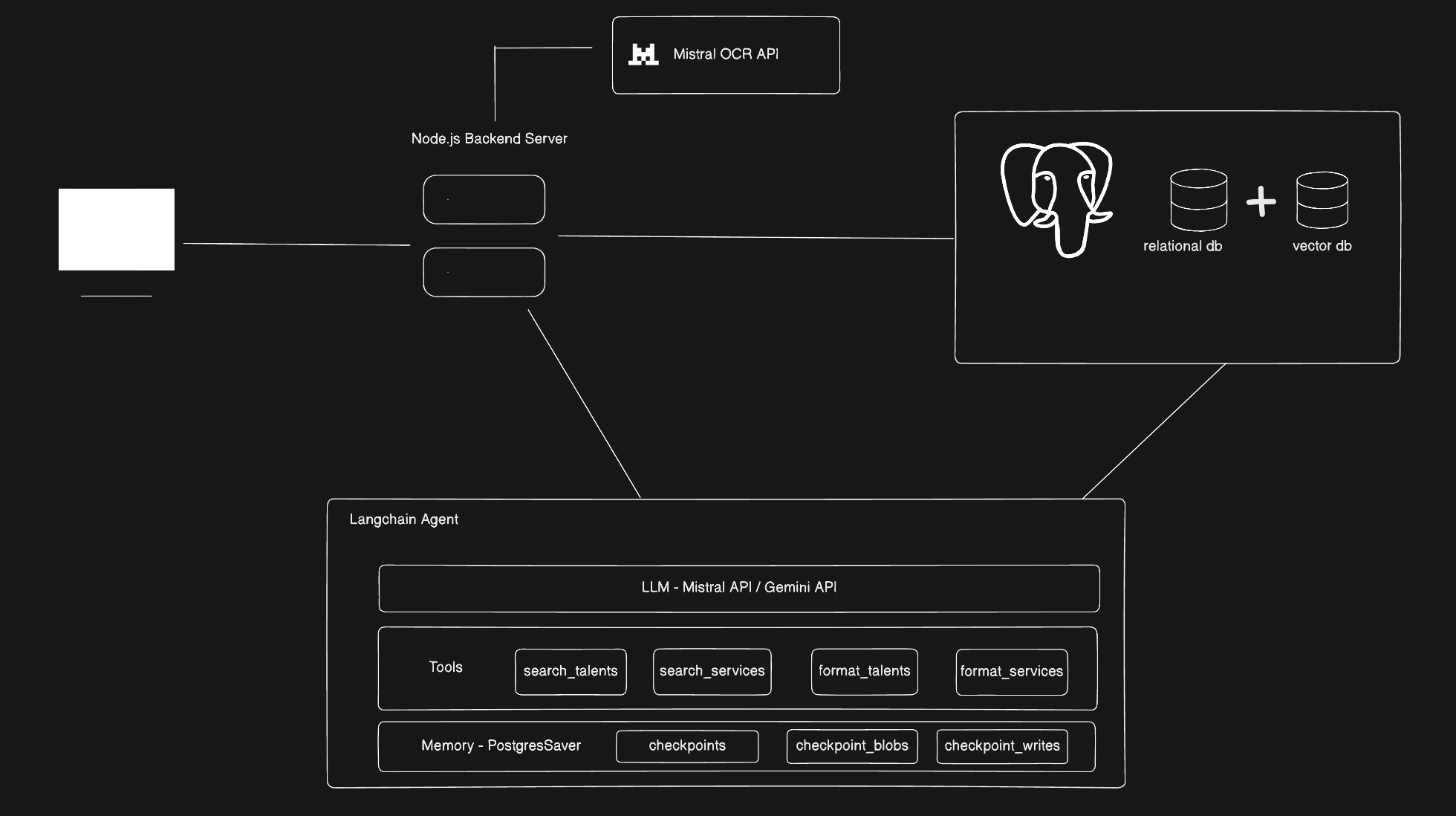The image size is (1456, 816).
Task: Click the white monitor client icon
Action: (117, 230)
